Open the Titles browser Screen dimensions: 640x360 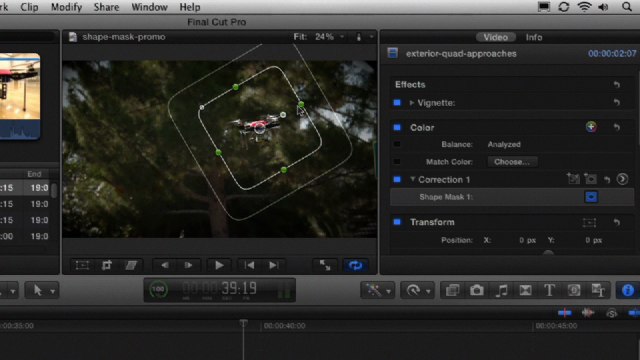(x=549, y=290)
